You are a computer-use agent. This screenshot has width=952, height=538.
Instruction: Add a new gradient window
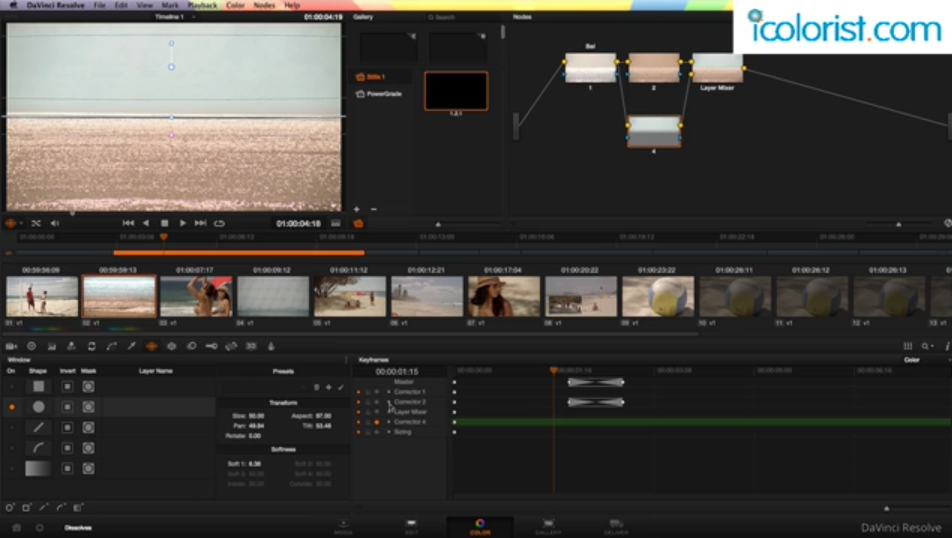[x=78, y=507]
